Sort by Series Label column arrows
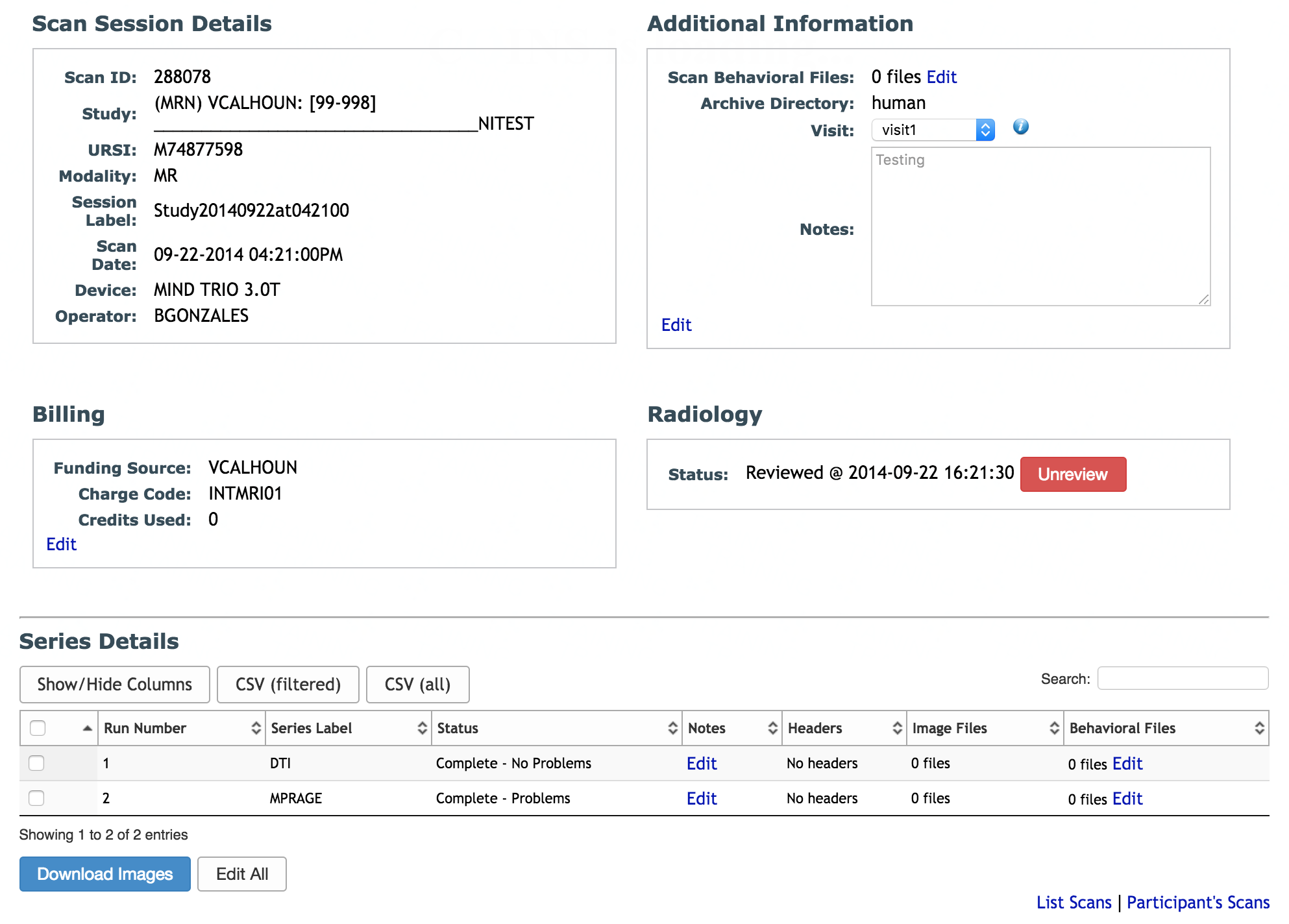 coord(422,728)
